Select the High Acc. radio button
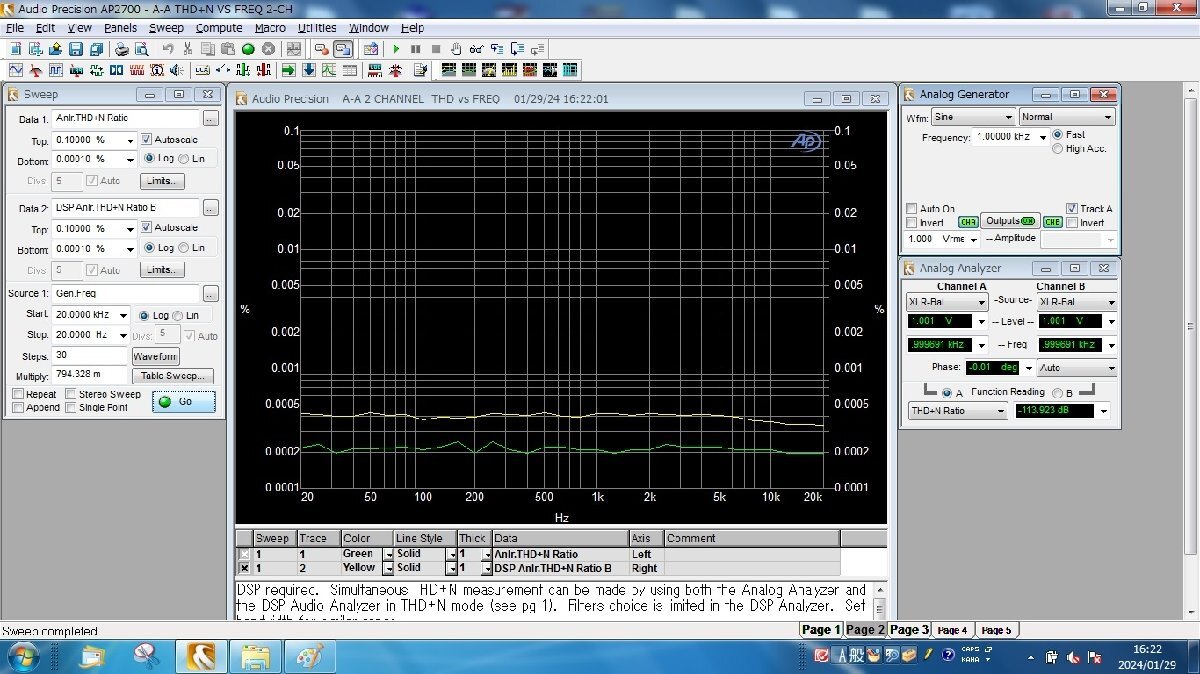This screenshot has height=674, width=1200. (1057, 149)
